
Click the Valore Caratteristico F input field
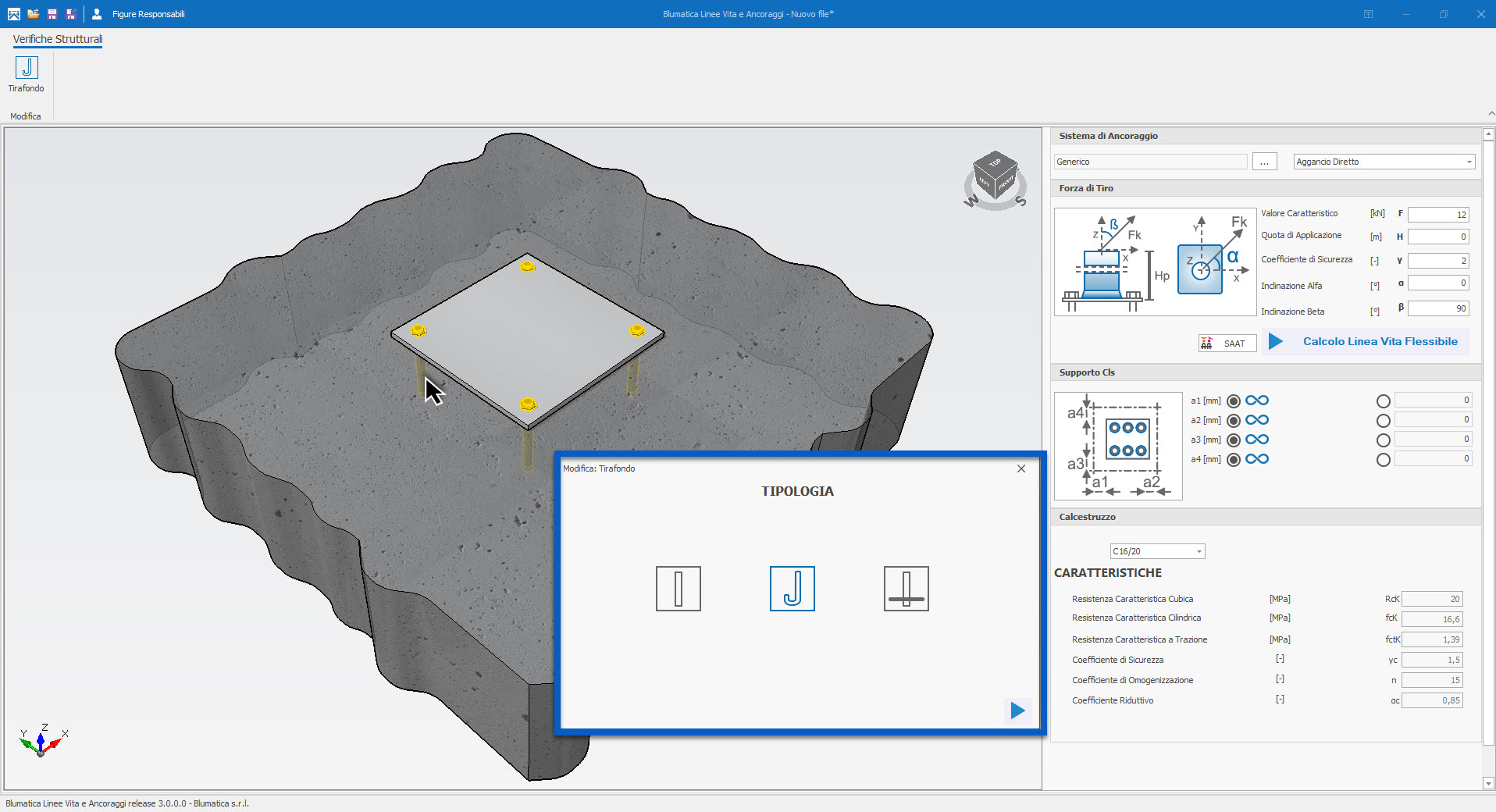click(1437, 215)
